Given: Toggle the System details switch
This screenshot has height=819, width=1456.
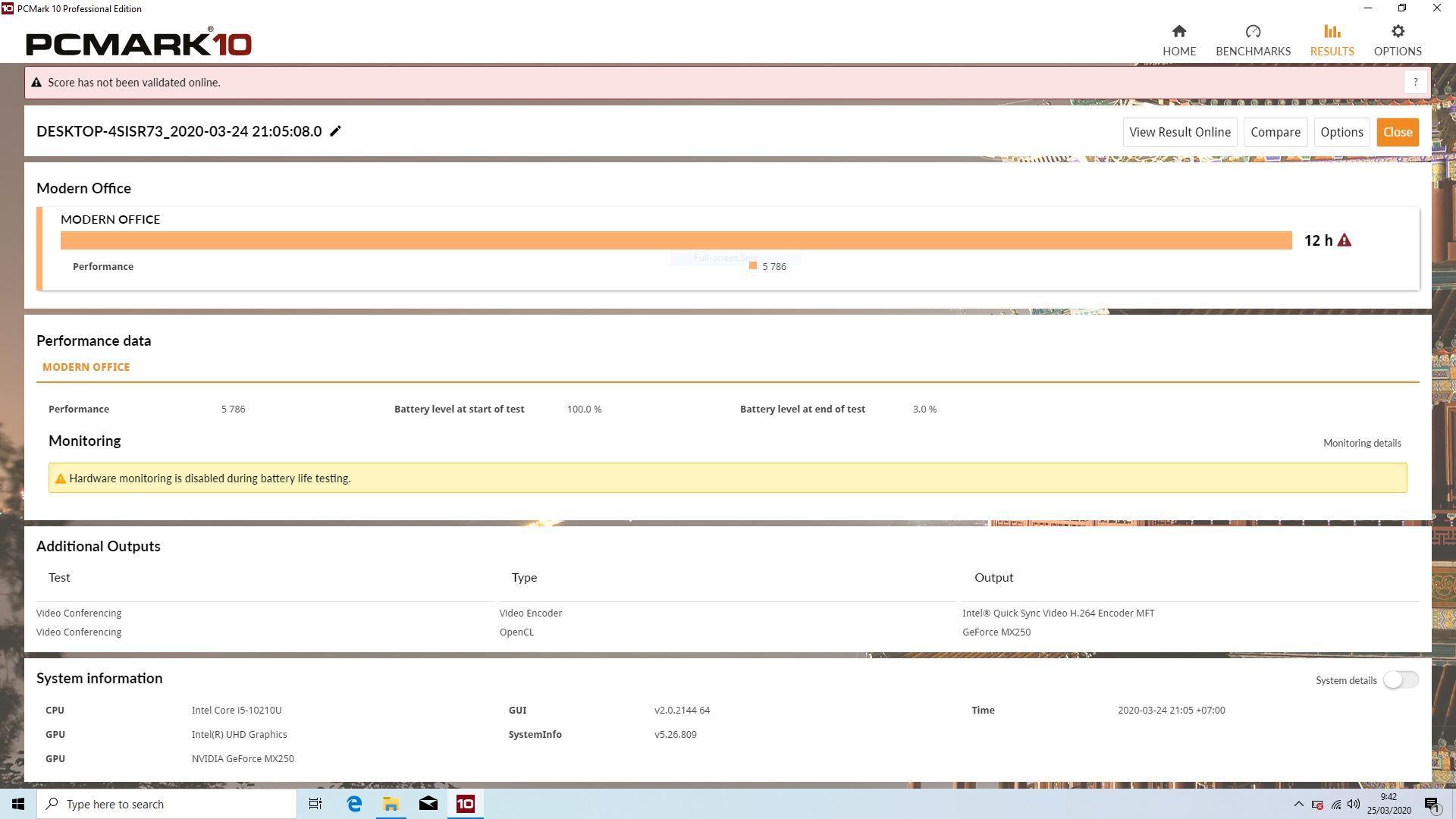Looking at the screenshot, I should click(1400, 680).
